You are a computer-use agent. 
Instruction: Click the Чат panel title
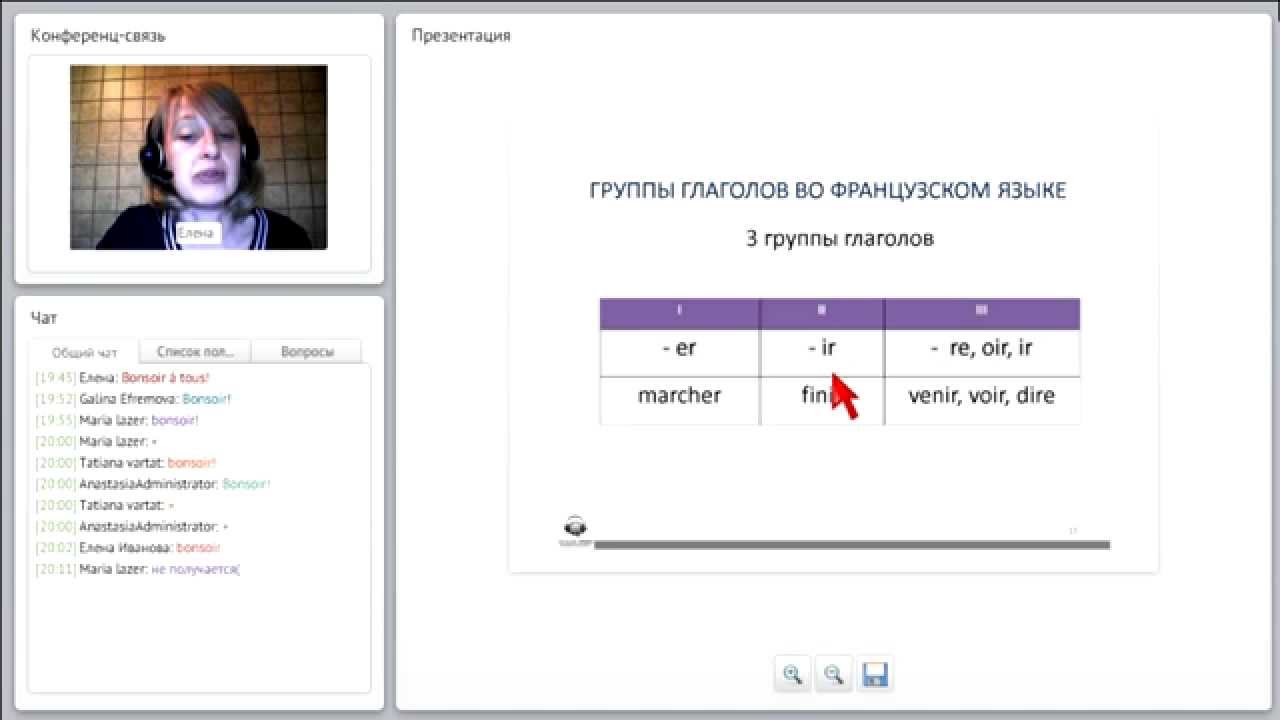point(44,318)
